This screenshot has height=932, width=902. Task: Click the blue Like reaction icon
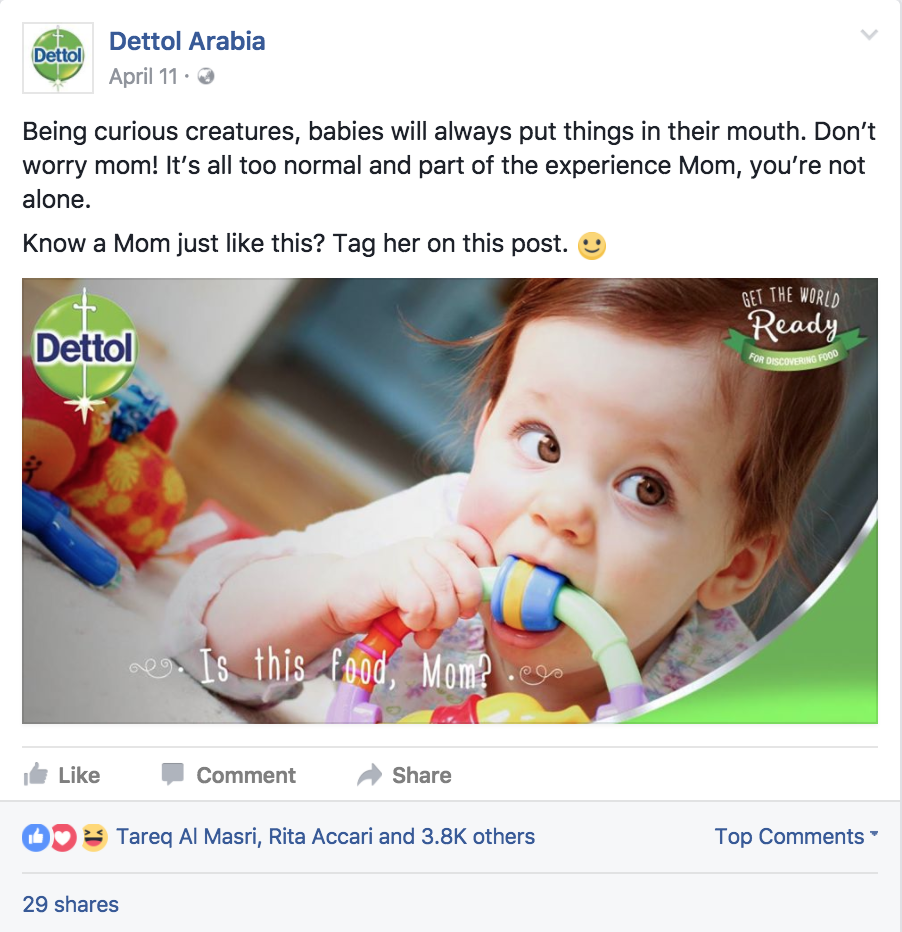36,837
